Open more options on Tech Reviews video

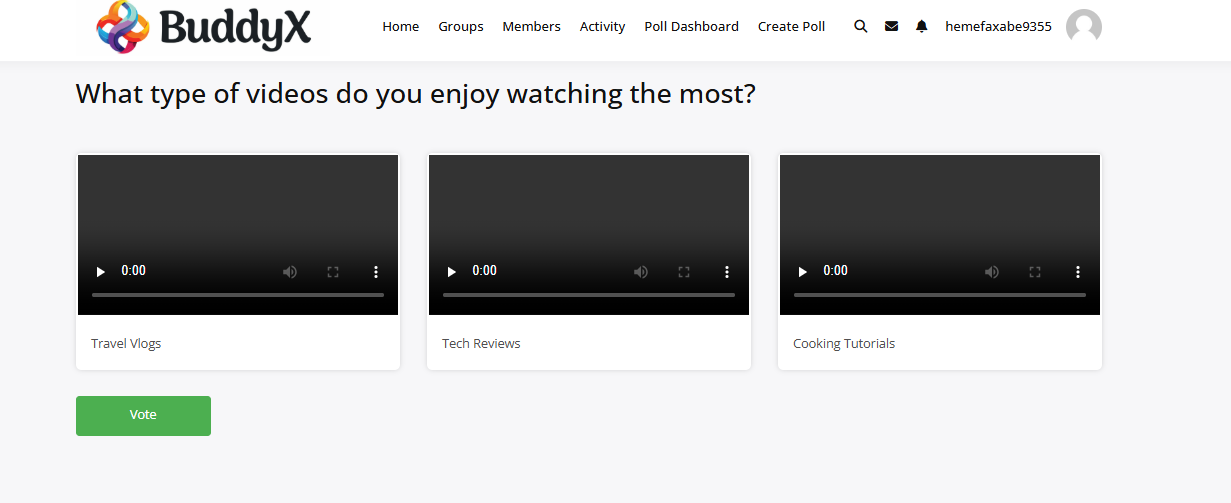(727, 271)
